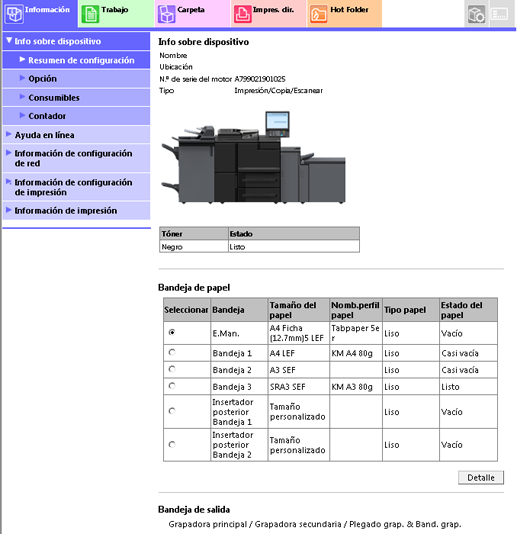The image size is (517, 534).
Task: Select the Información tab label
Action: 47,10
